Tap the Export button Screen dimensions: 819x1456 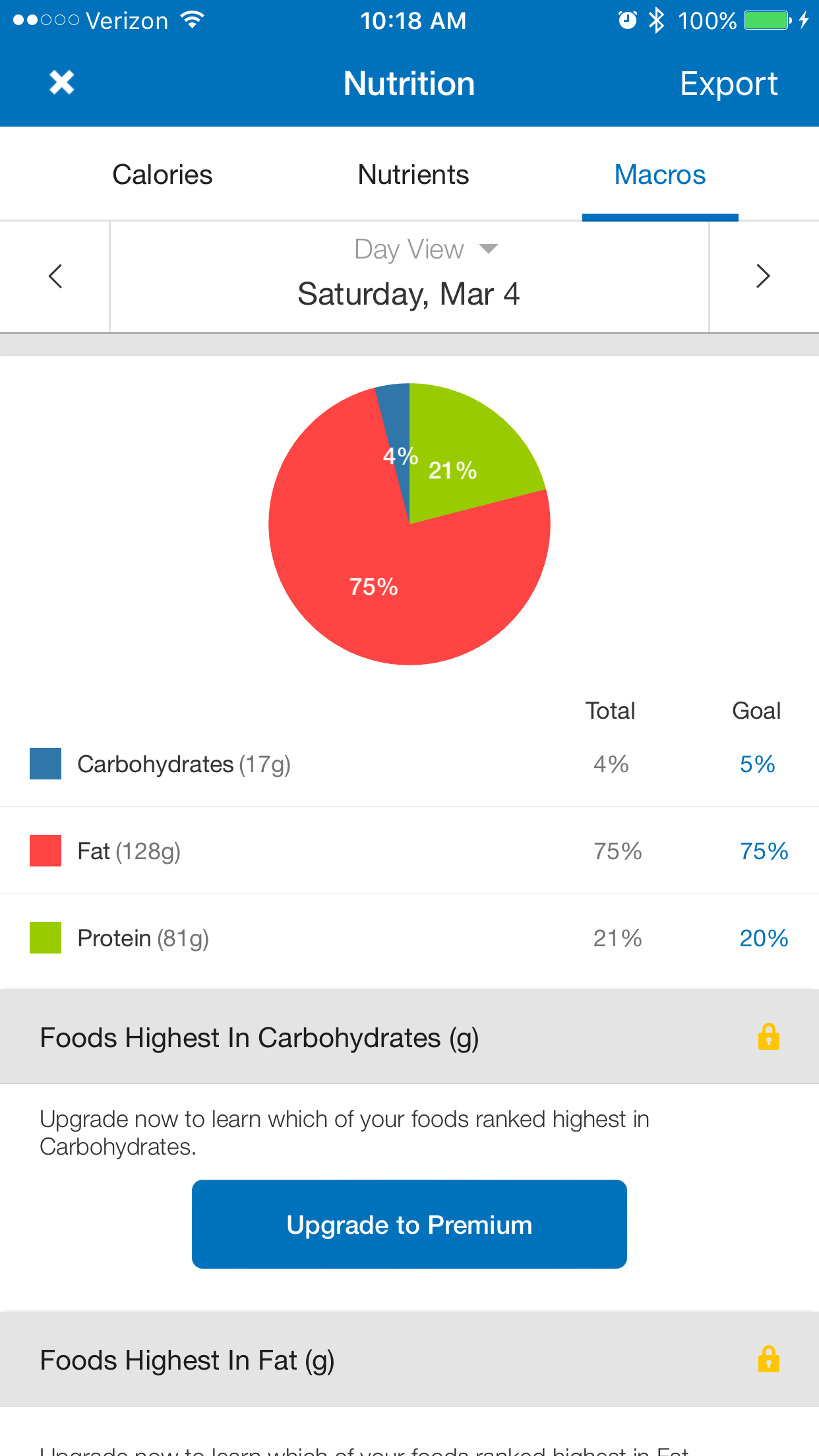729,84
